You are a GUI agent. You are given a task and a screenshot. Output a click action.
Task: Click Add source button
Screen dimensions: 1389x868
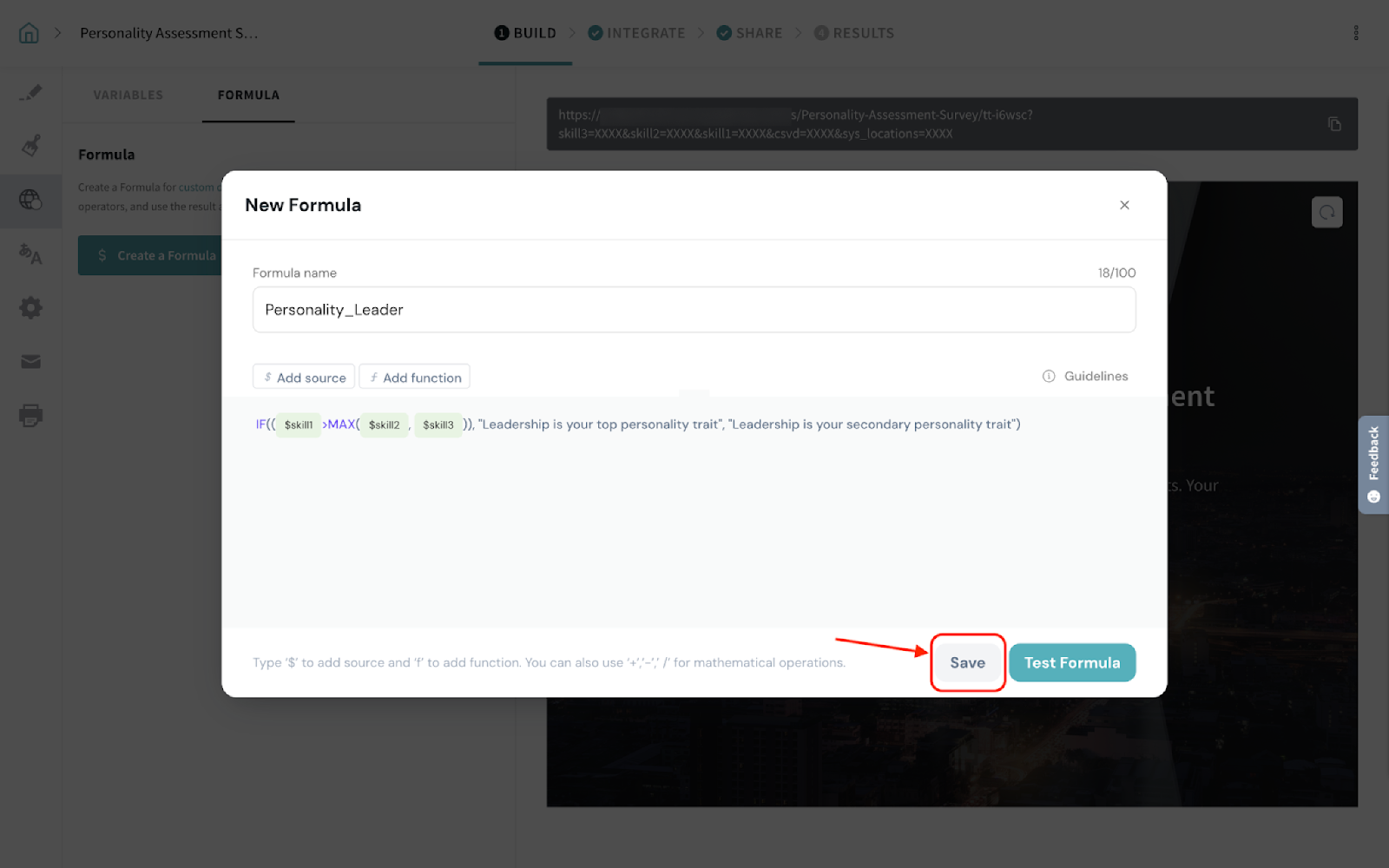[x=304, y=378]
